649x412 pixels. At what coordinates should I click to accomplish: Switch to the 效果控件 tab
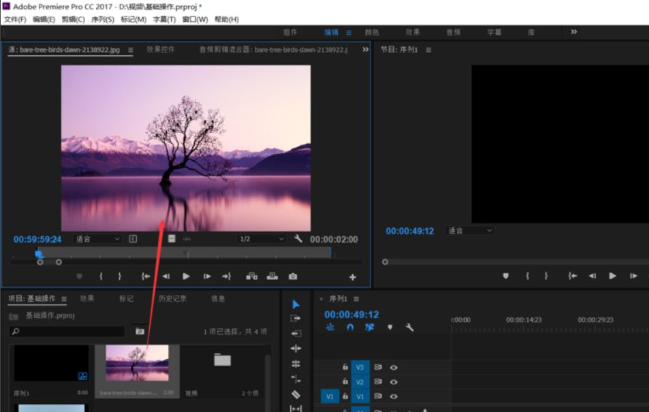[161, 49]
